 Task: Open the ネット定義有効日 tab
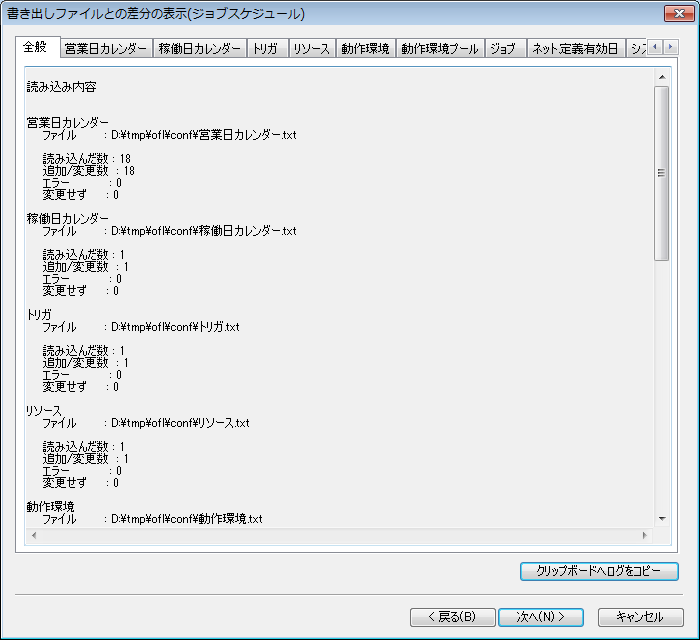tap(575, 48)
